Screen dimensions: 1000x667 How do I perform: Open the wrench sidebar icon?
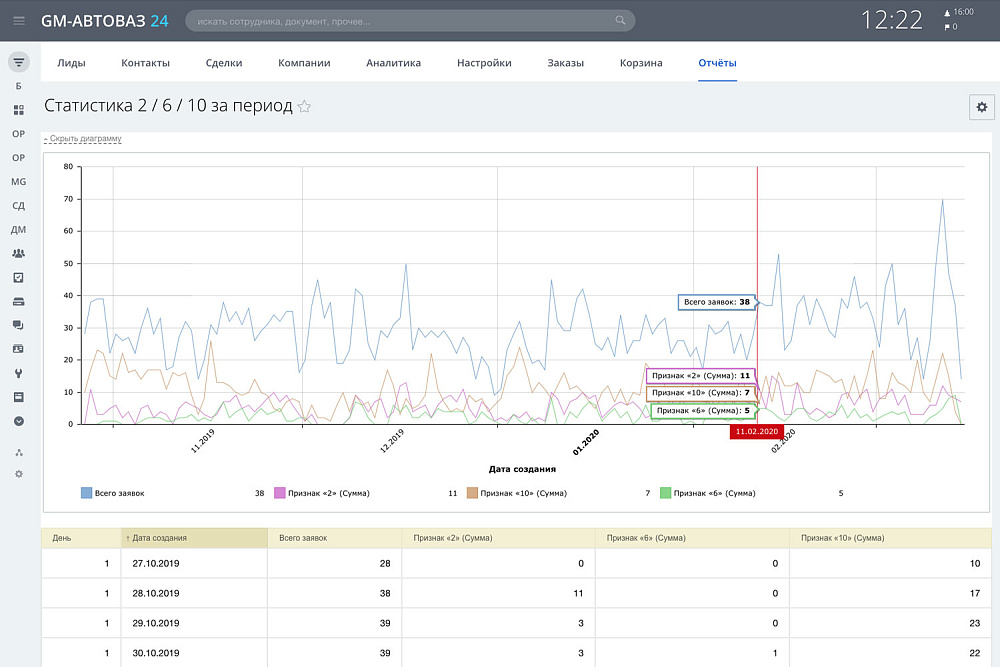(18, 373)
